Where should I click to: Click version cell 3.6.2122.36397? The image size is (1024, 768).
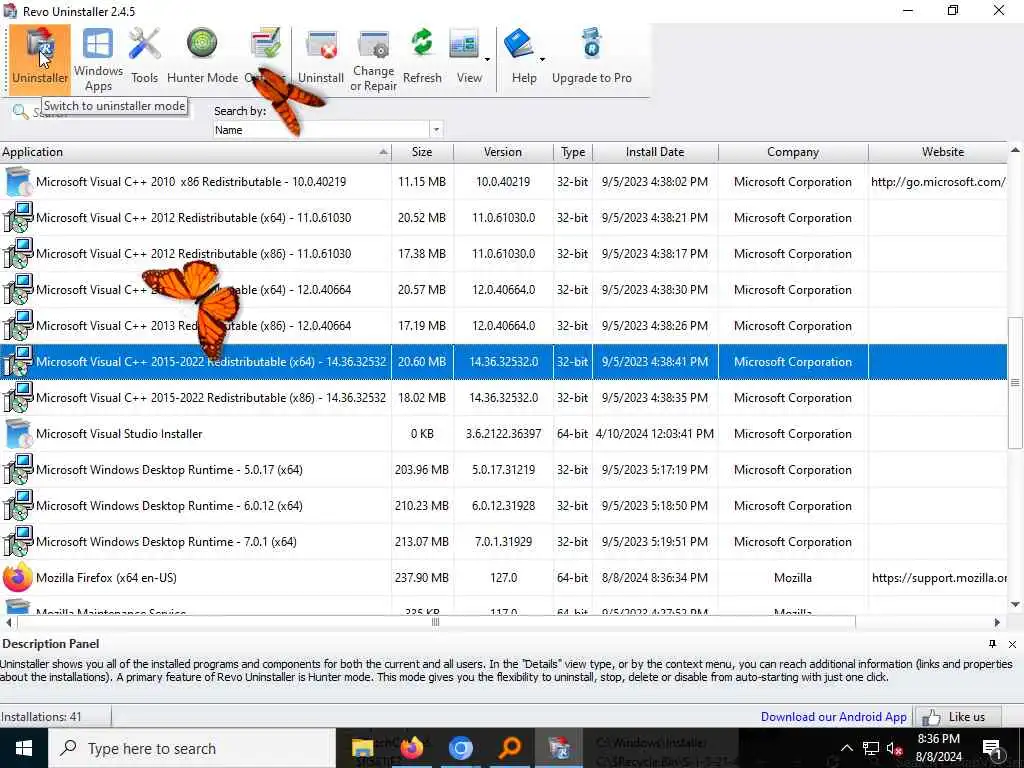point(503,434)
